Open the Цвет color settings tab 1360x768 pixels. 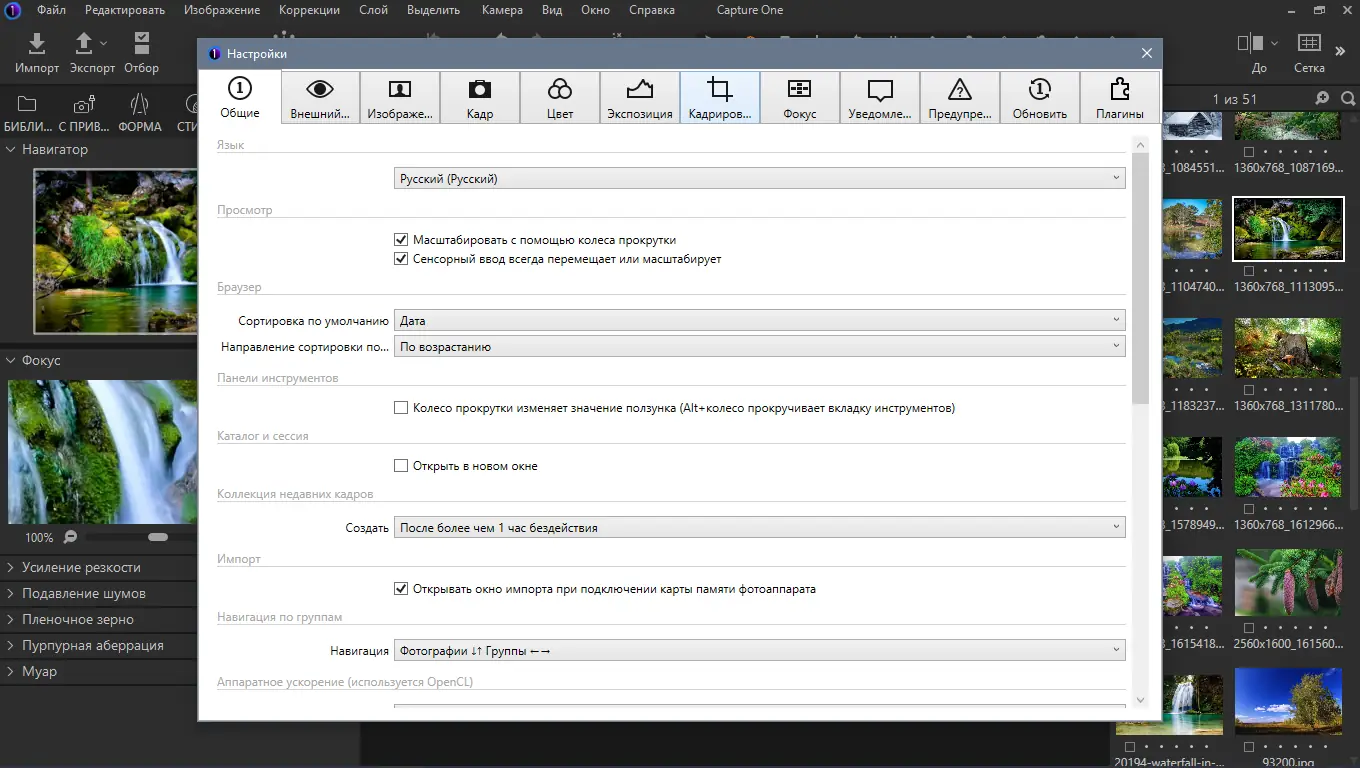pyautogui.click(x=560, y=98)
